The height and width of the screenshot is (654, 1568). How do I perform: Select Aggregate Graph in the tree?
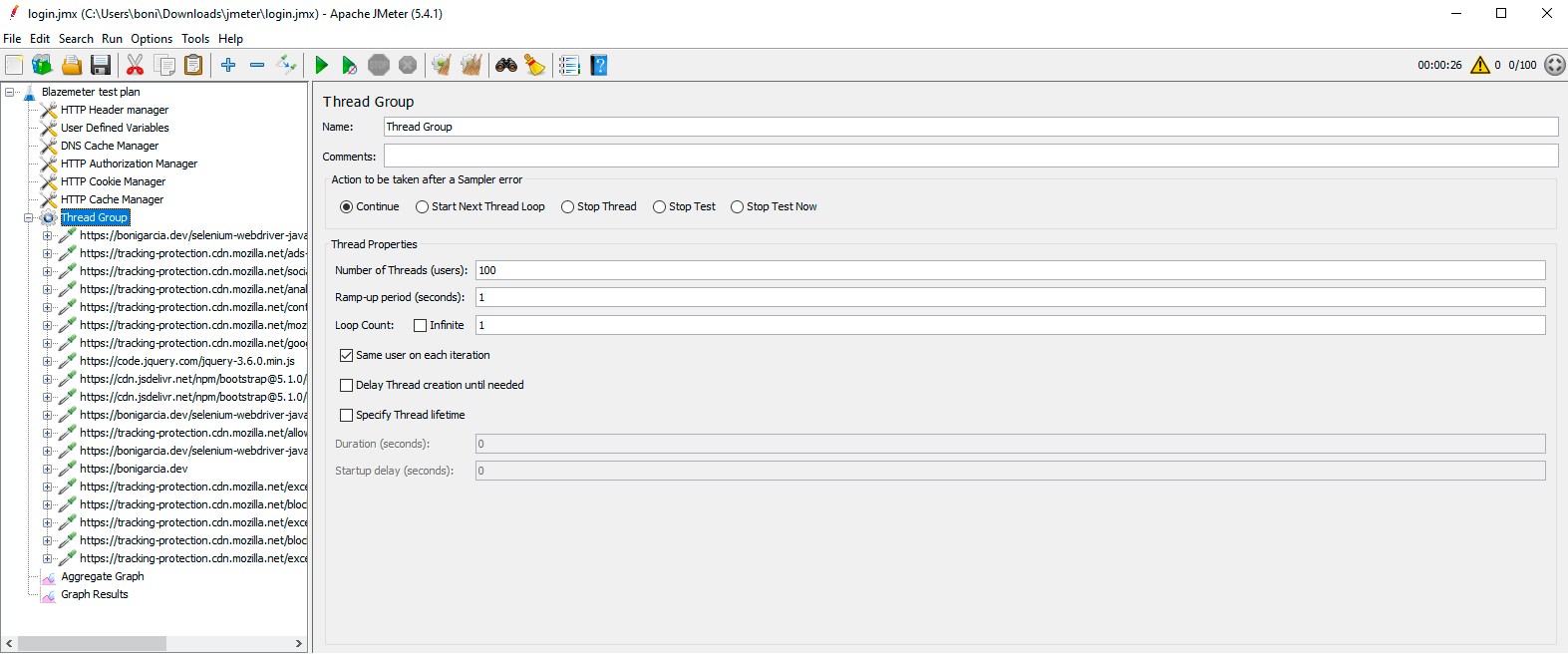(102, 576)
